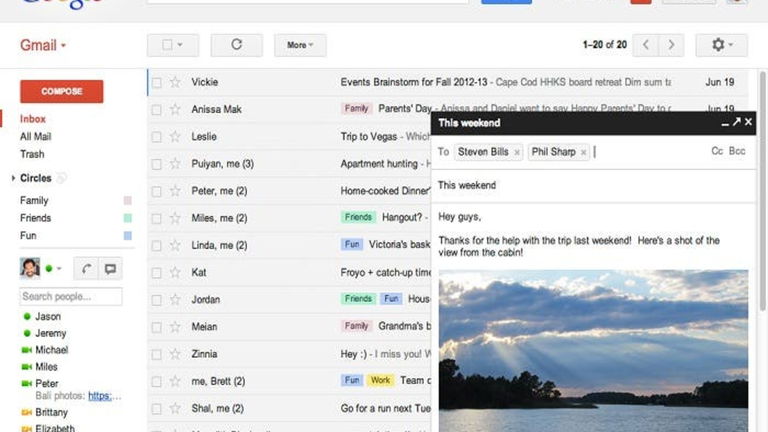Star the Vickie email
This screenshot has height=432, width=768.
pyautogui.click(x=175, y=82)
